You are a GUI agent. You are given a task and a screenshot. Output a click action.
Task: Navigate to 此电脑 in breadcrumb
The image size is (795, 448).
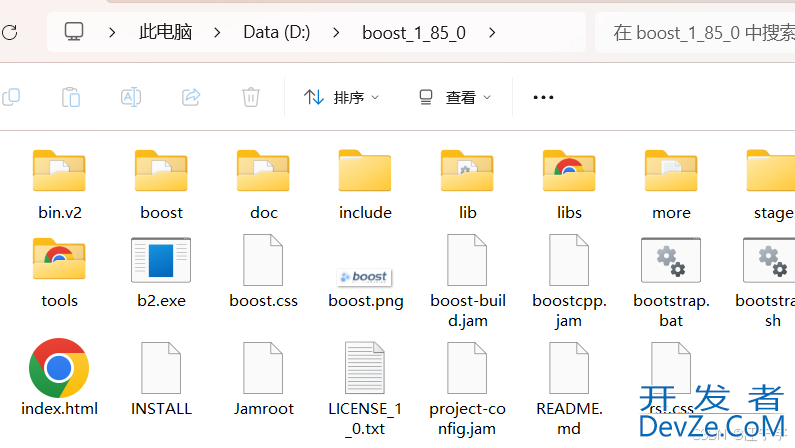[165, 32]
